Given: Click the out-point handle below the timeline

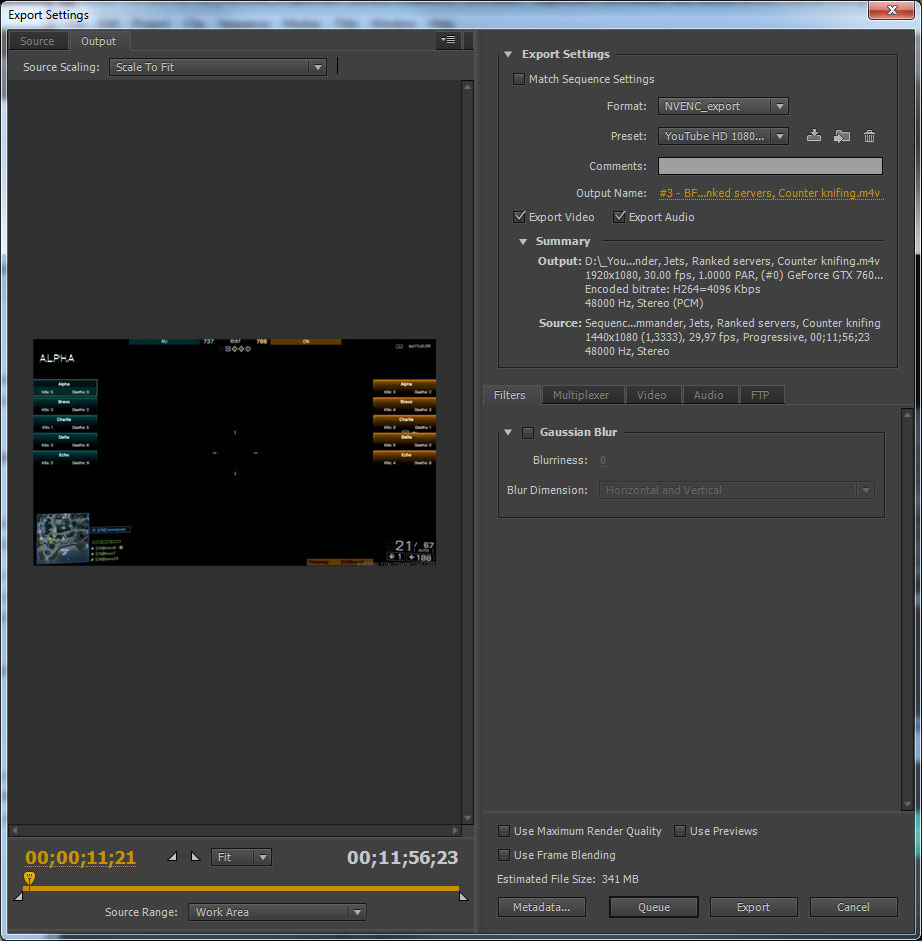Looking at the screenshot, I should click(x=463, y=897).
